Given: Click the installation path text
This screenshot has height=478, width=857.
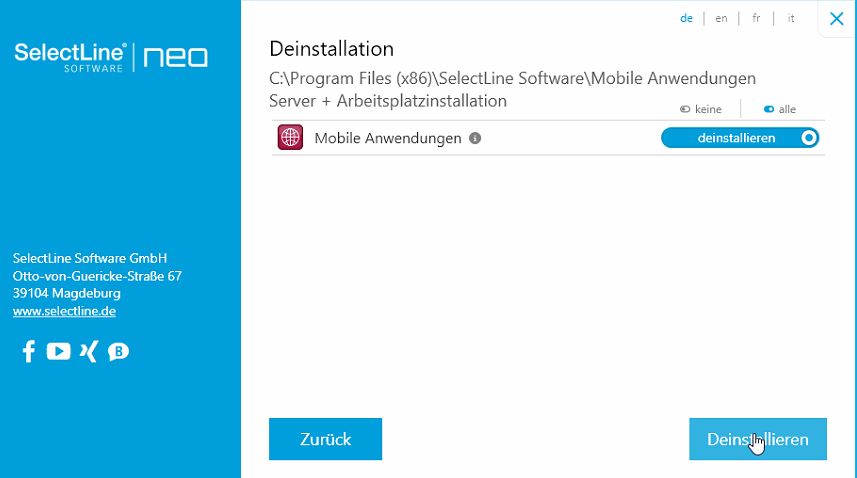Looking at the screenshot, I should coord(512,79).
